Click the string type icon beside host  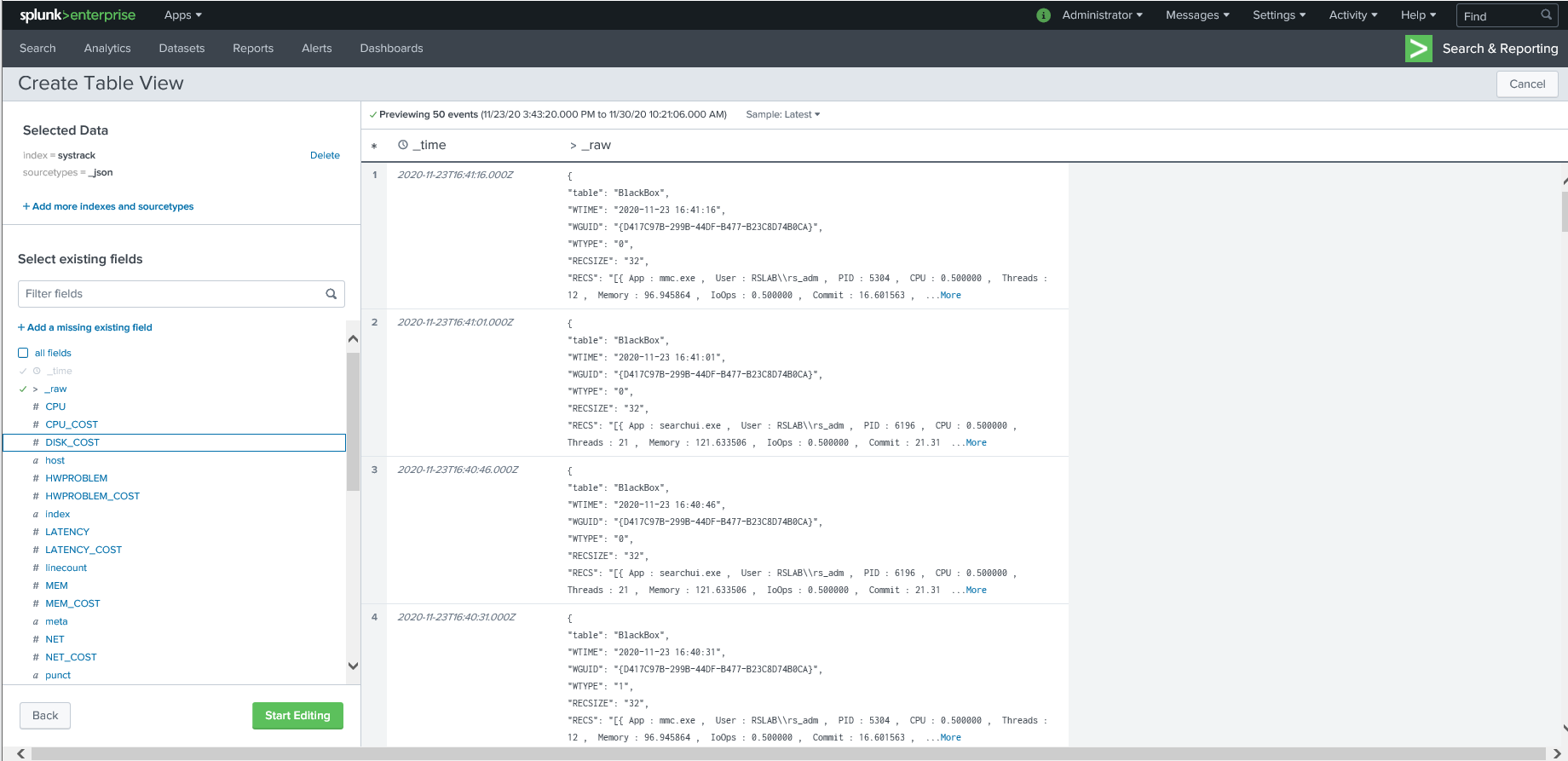[x=36, y=460]
